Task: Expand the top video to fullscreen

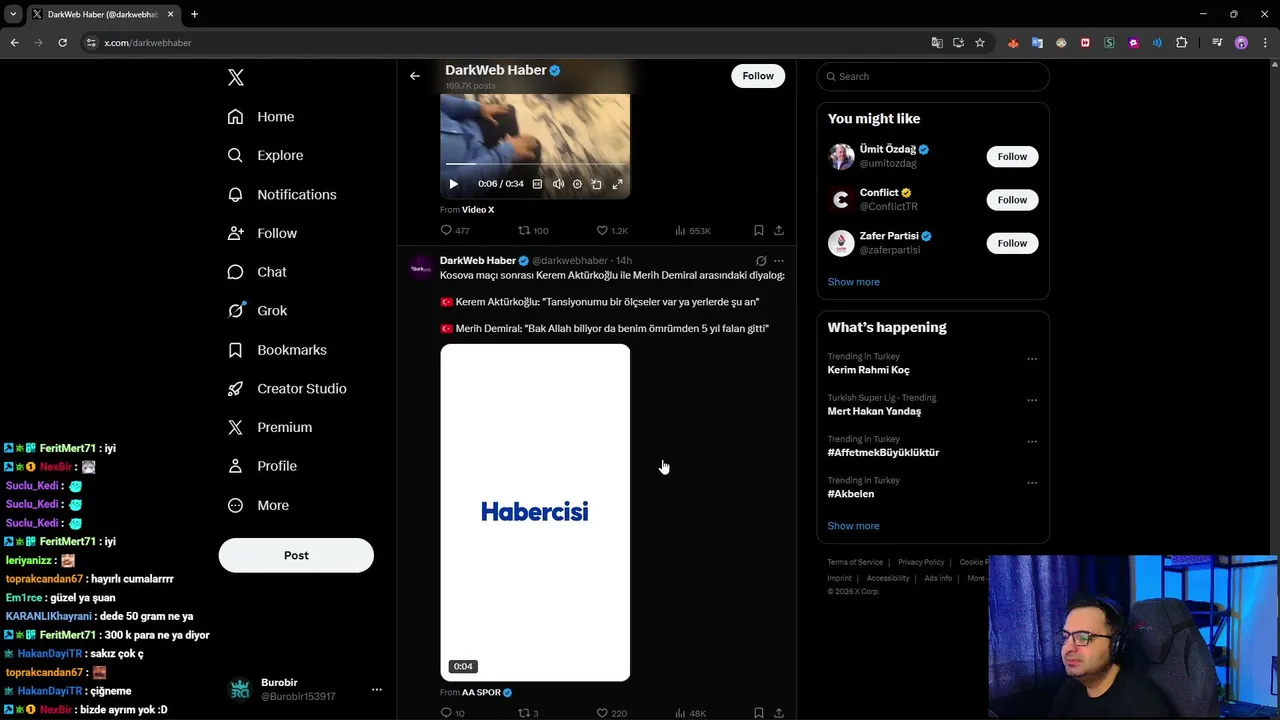Action: pyautogui.click(x=617, y=184)
